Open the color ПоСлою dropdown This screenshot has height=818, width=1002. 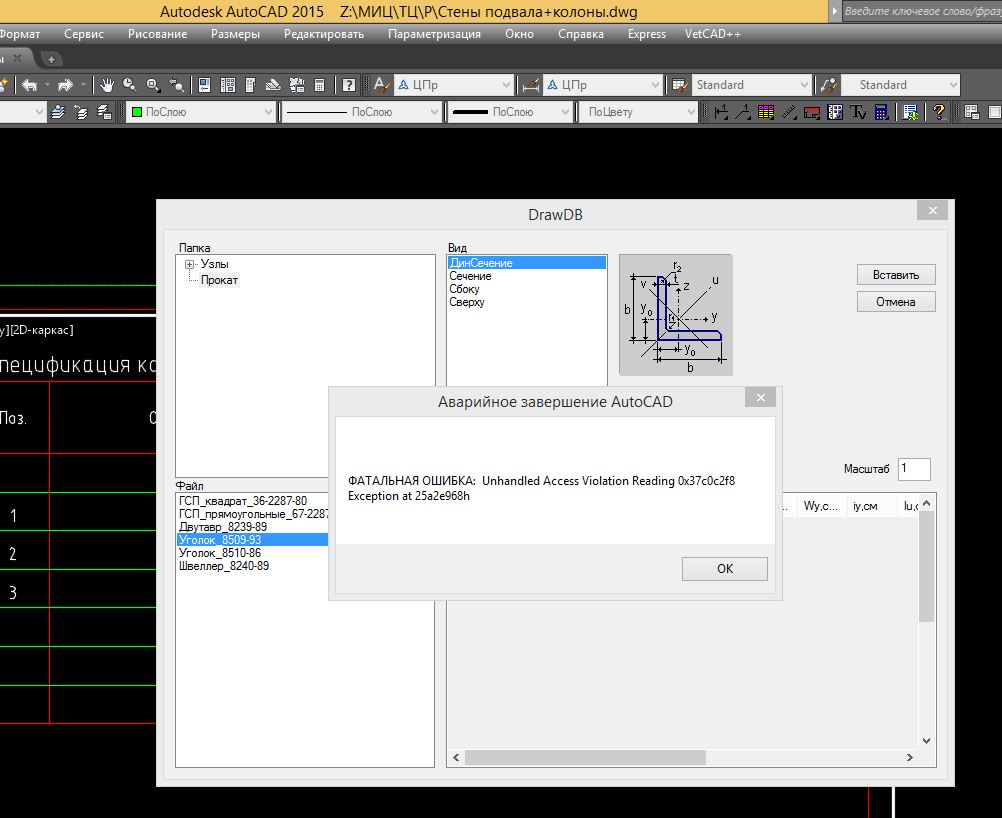click(x=201, y=112)
